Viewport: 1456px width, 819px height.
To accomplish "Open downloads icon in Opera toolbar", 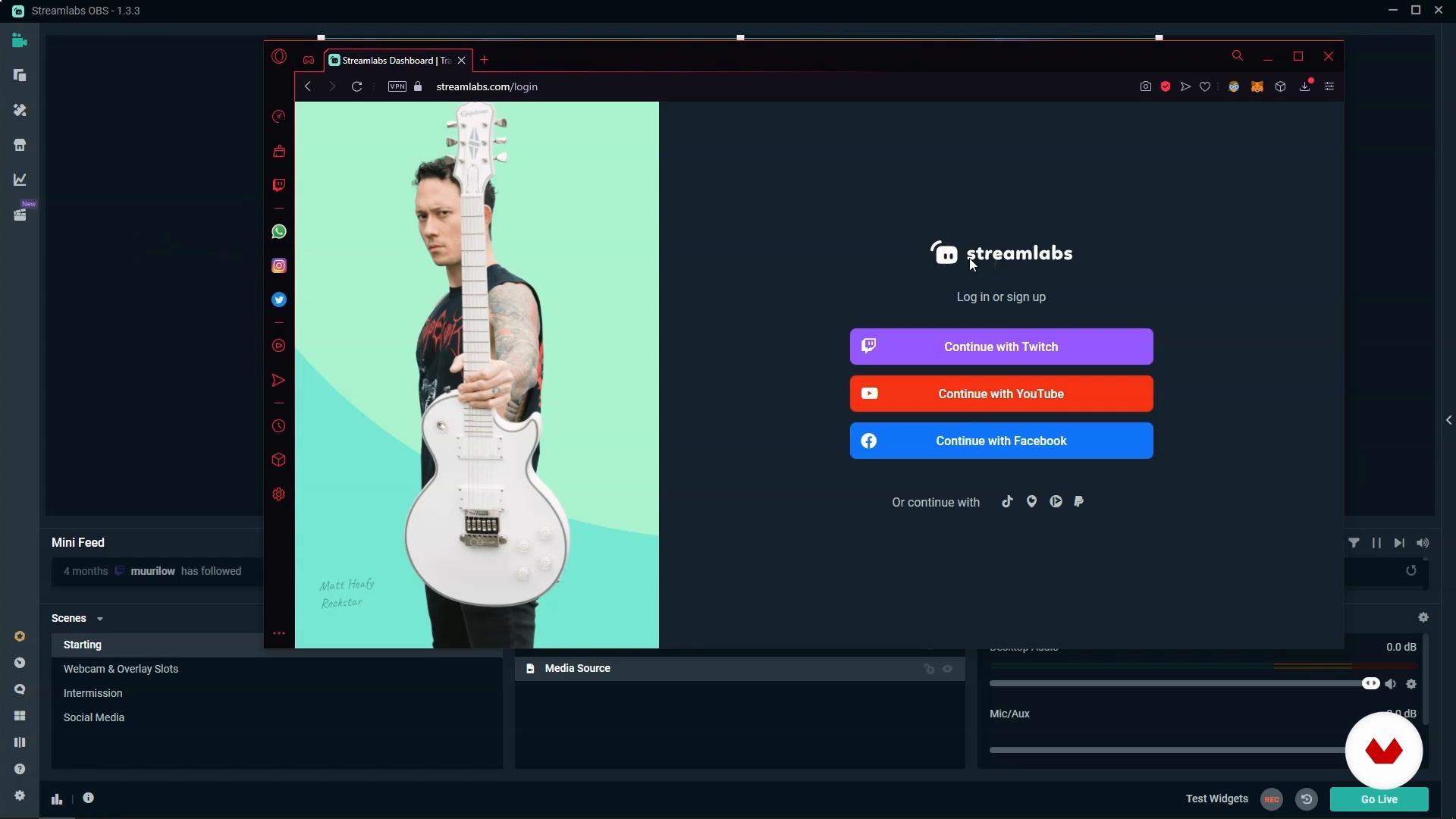I will [1305, 86].
